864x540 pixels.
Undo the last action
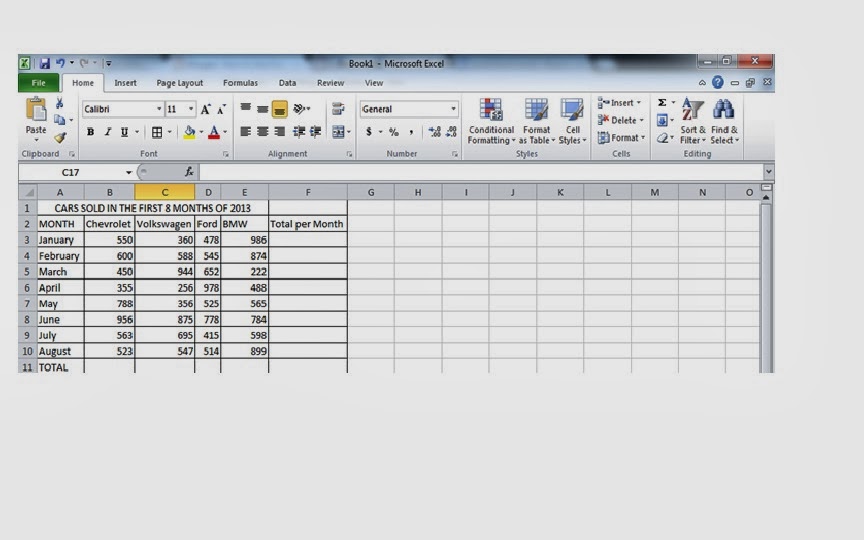[x=60, y=63]
